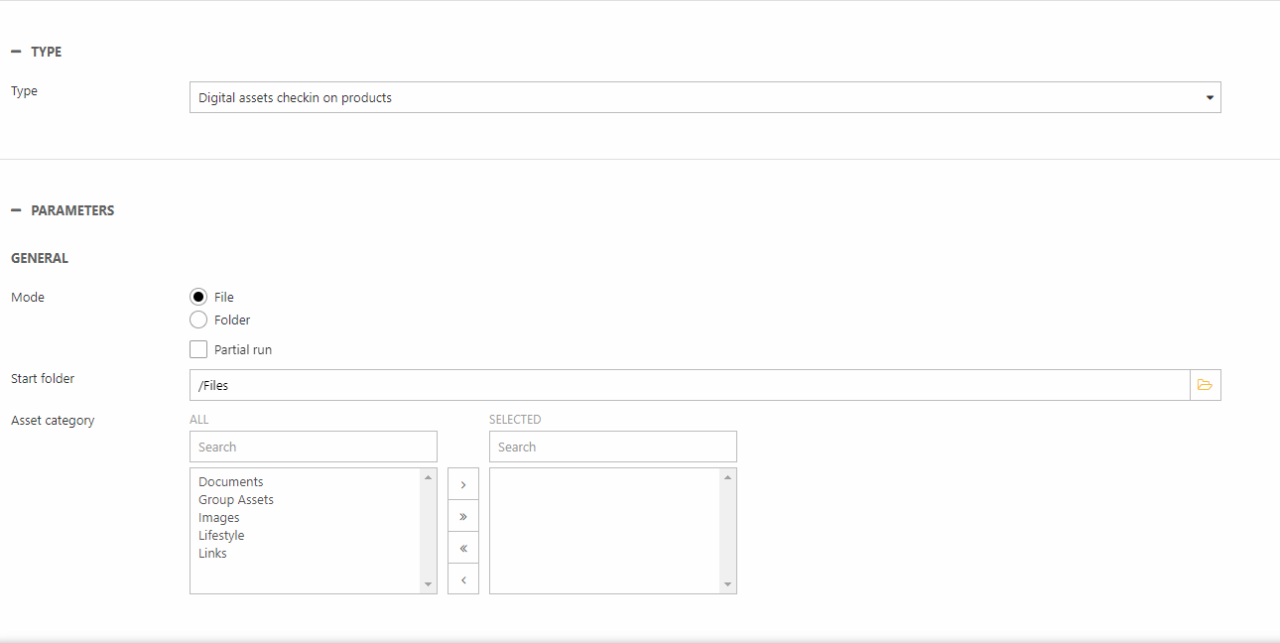The width and height of the screenshot is (1280, 643).
Task: Click the move selected left arrow button
Action: [463, 579]
